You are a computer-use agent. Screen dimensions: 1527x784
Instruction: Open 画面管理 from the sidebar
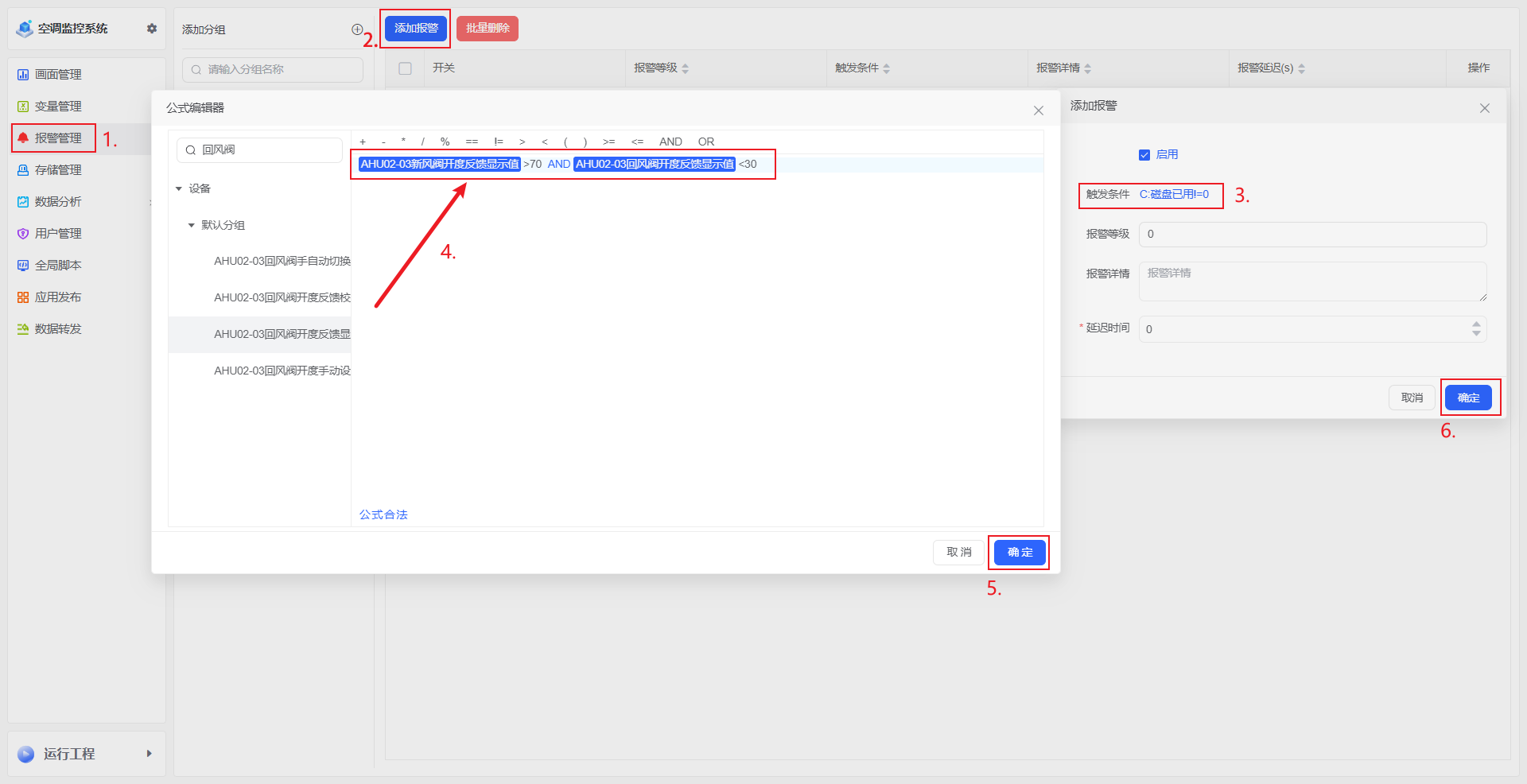click(x=58, y=75)
